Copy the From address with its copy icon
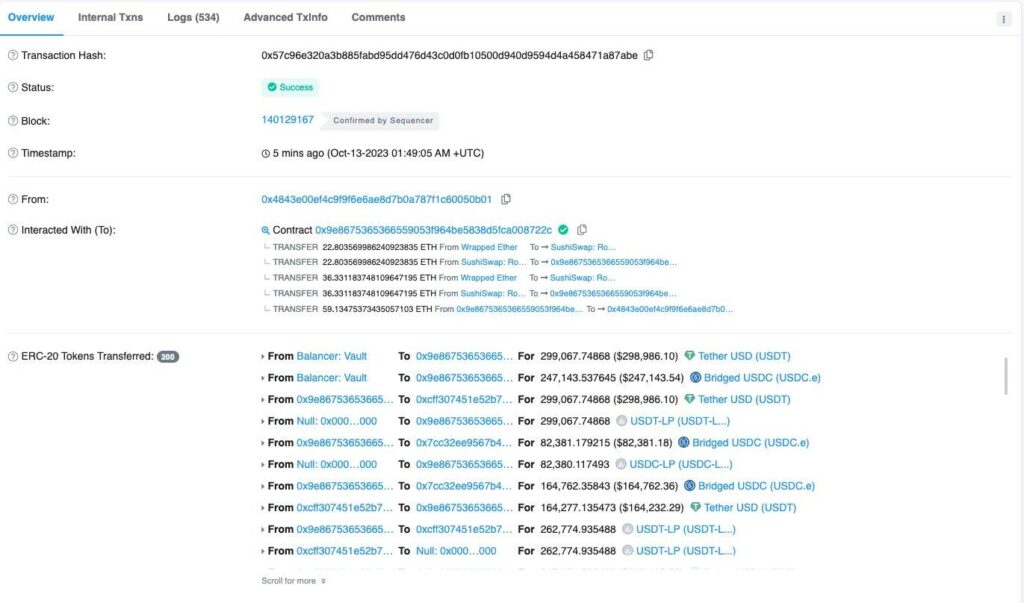The height and width of the screenshot is (603, 1024). click(505, 198)
